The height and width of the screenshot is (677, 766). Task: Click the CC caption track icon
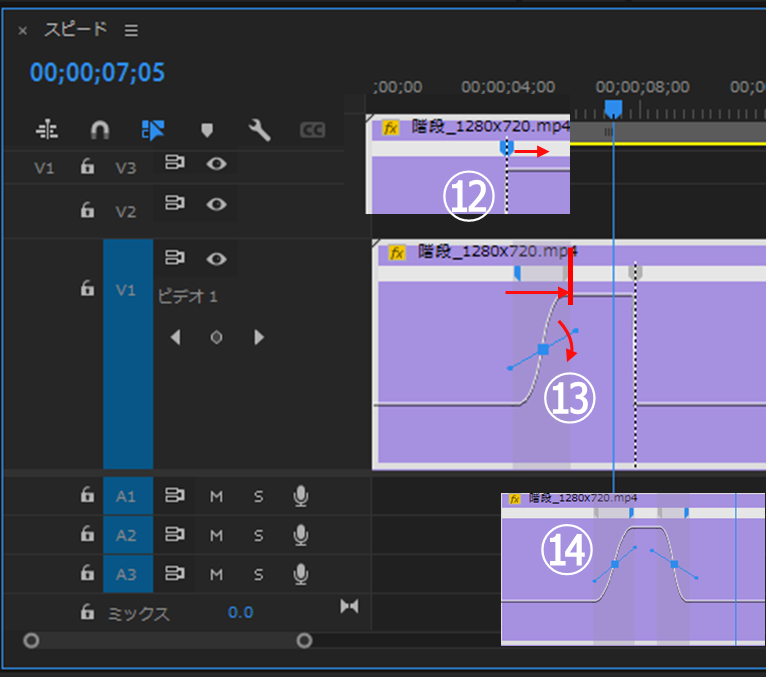coord(312,130)
